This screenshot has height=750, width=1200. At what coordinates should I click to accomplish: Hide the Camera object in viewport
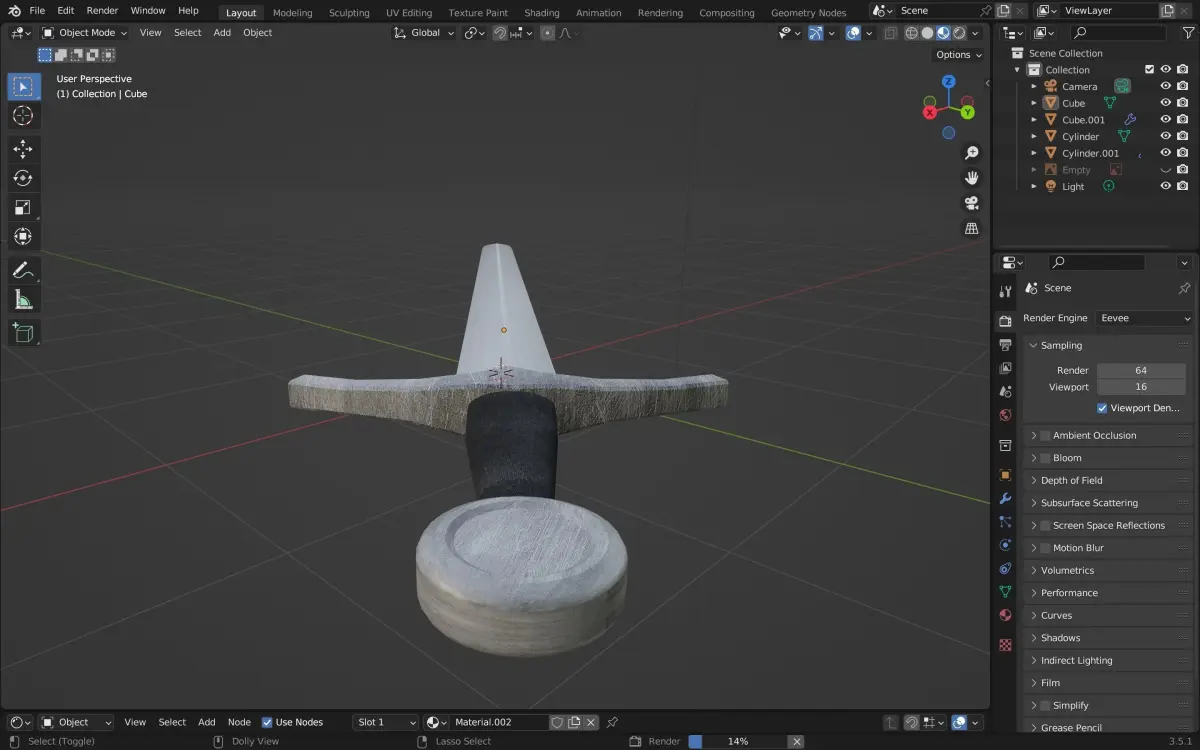(x=1165, y=86)
